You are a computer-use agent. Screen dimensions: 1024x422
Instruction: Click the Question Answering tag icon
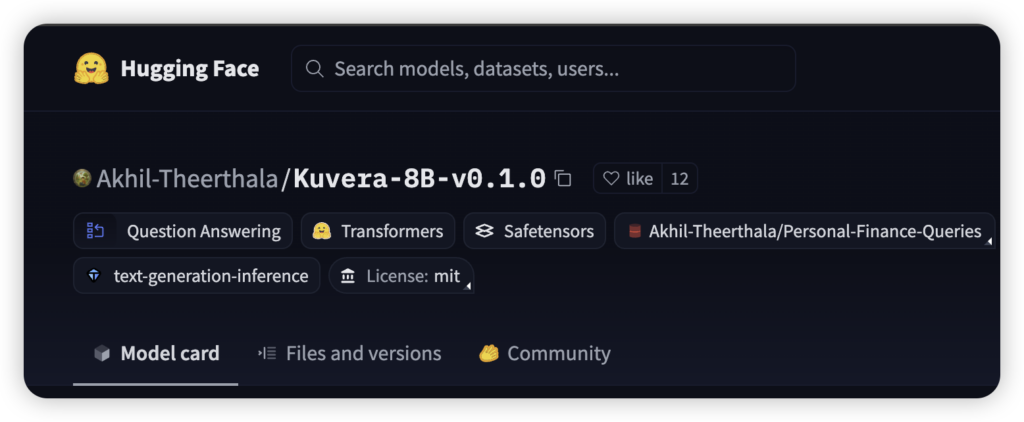coord(95,231)
